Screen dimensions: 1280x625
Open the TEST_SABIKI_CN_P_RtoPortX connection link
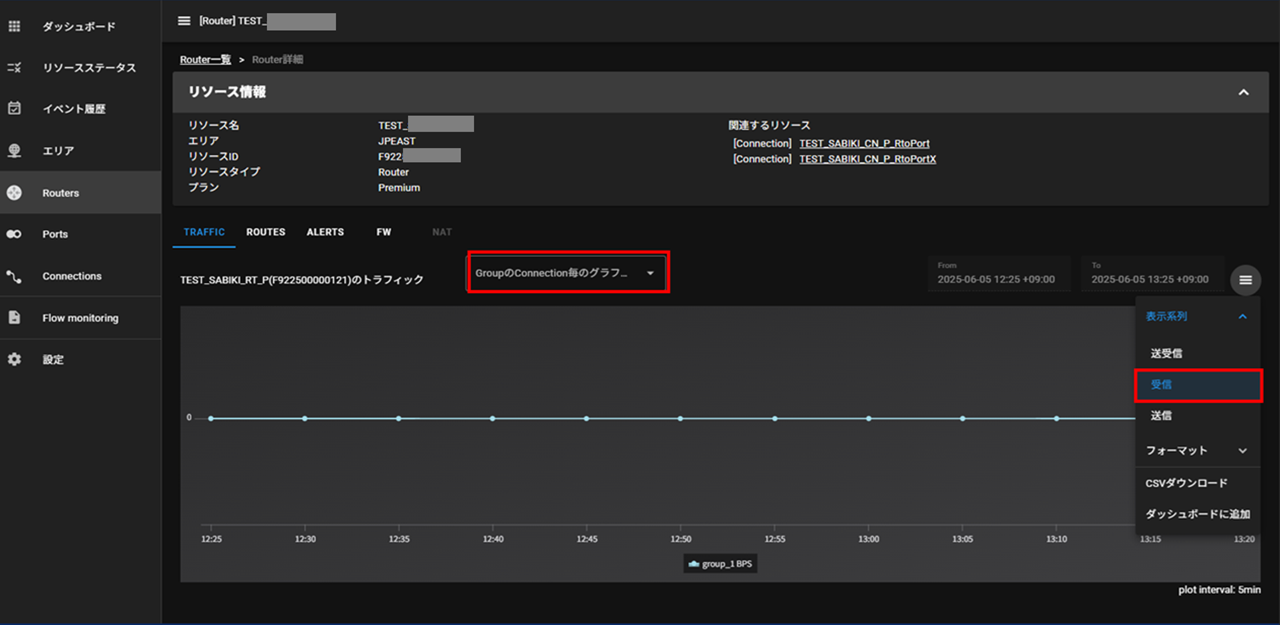(867, 159)
